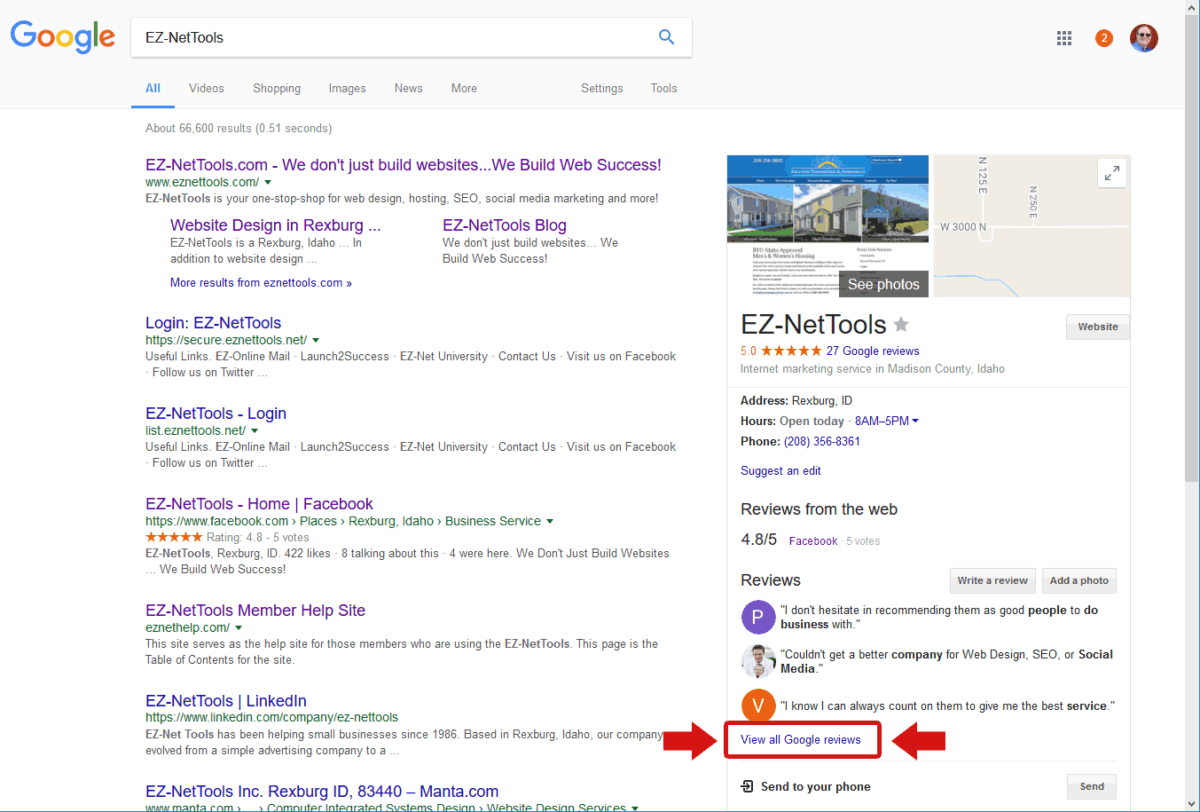The image size is (1200, 812).
Task: Click the star next to EZ-NetTools title
Action: point(901,325)
